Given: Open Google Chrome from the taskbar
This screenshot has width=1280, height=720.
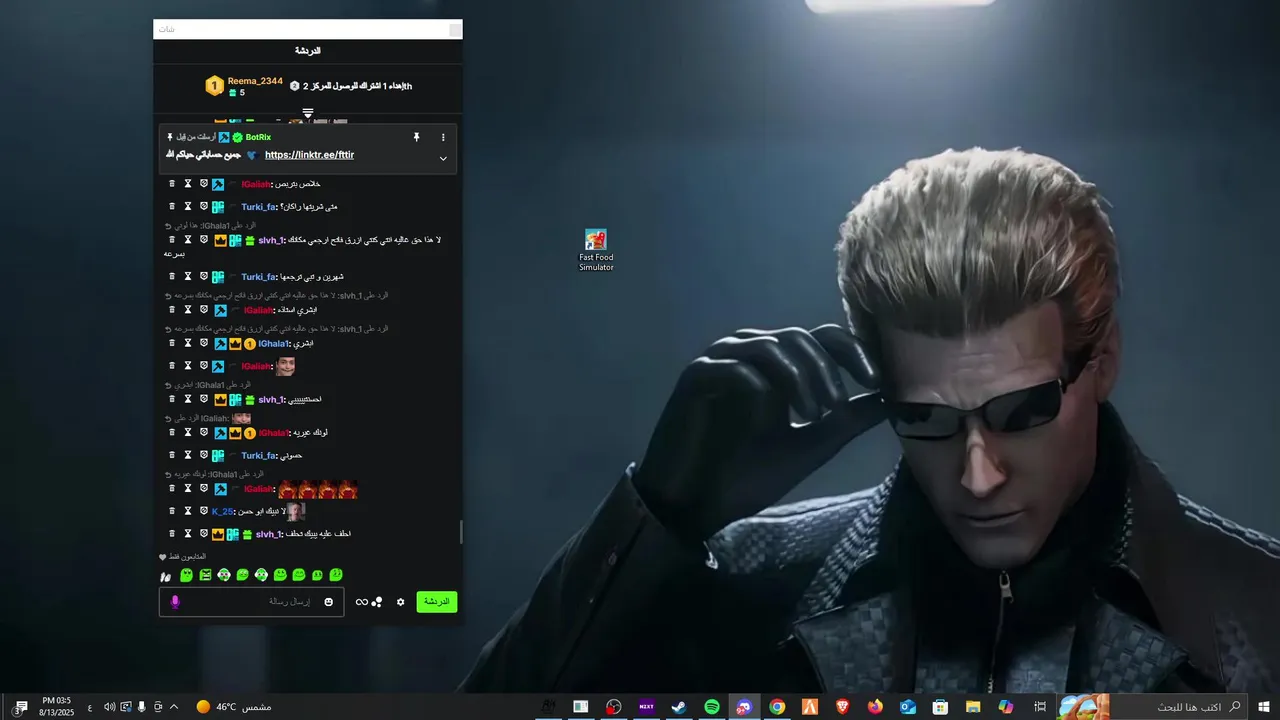Looking at the screenshot, I should 777,706.
